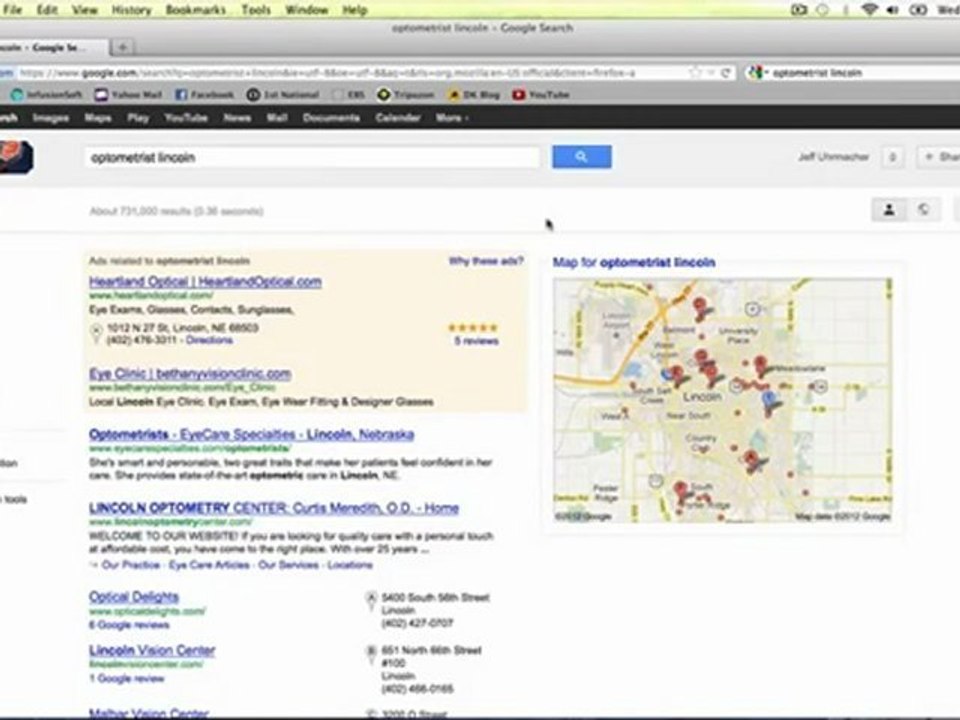Image resolution: width=960 pixels, height=720 pixels.
Task: Open the DK Blog bookmark
Action: 474,95
